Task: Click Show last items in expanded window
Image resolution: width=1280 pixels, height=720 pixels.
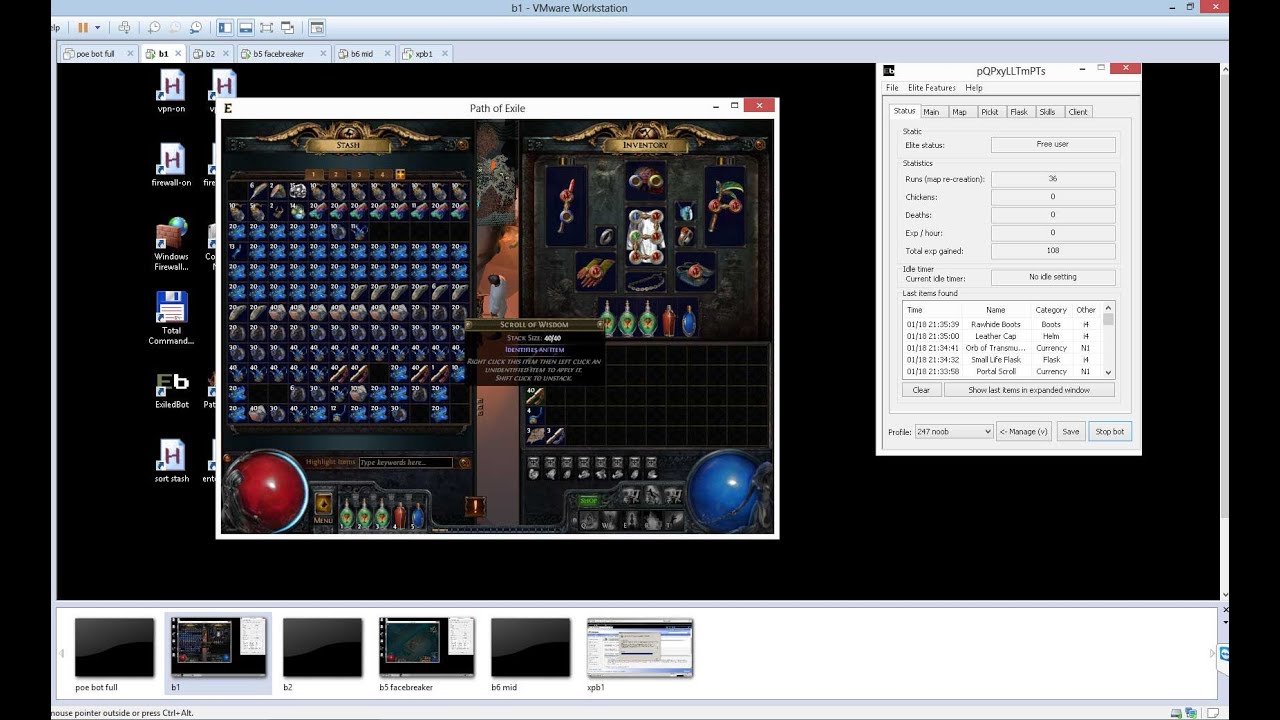Action: (1029, 390)
